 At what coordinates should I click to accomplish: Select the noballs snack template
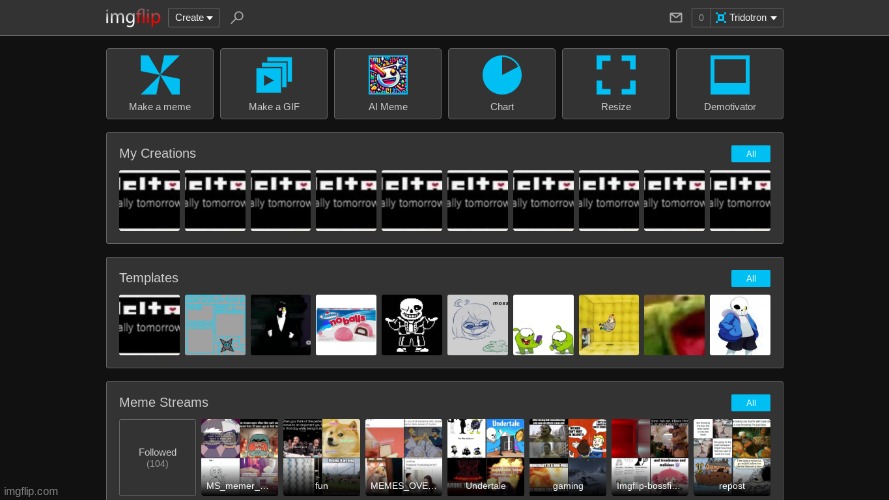pyautogui.click(x=346, y=325)
